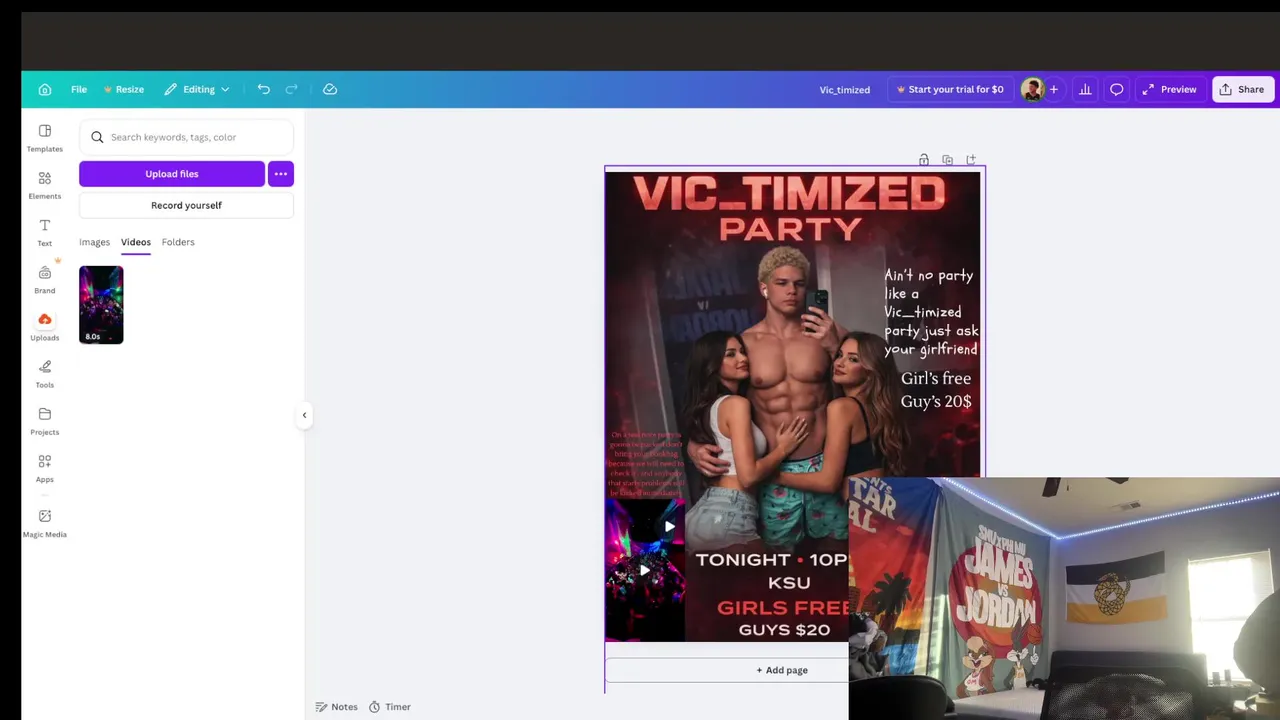Click Start your trial for $0
Screen dimensions: 1280x720
pyautogui.click(x=949, y=89)
